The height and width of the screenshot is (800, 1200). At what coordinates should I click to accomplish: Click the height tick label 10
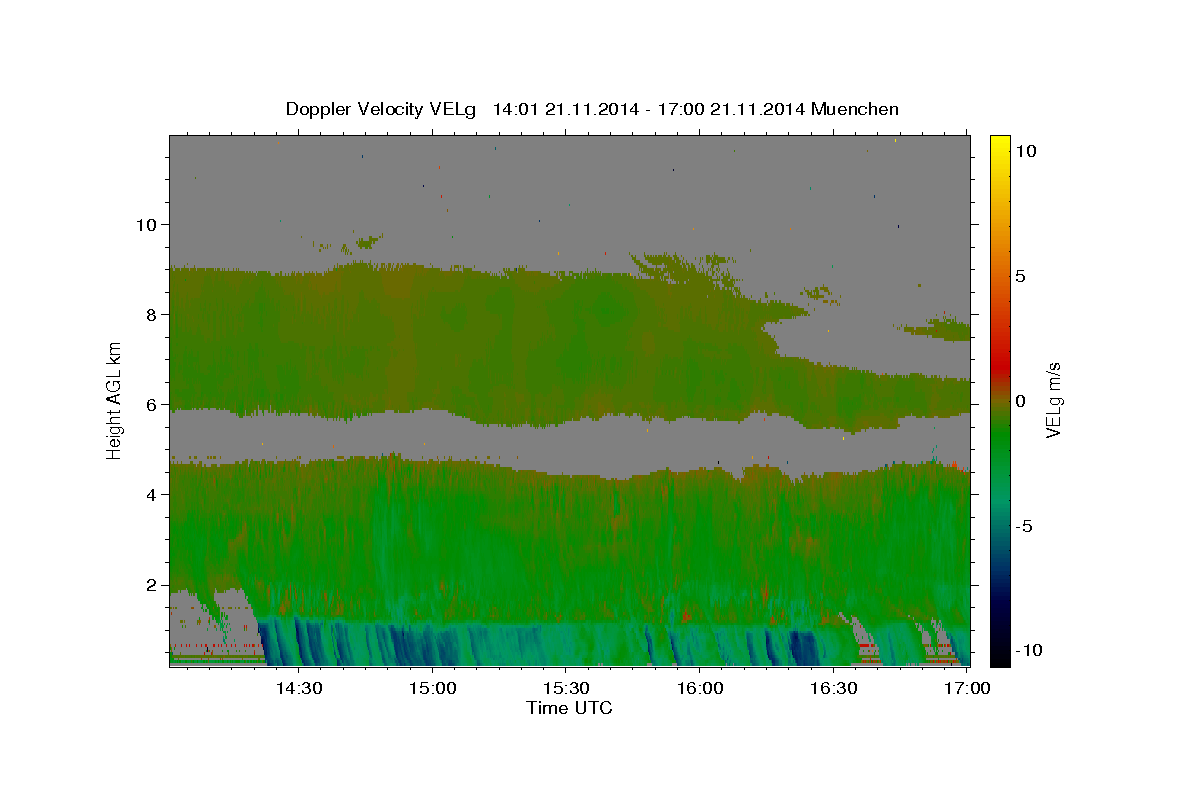pos(147,225)
